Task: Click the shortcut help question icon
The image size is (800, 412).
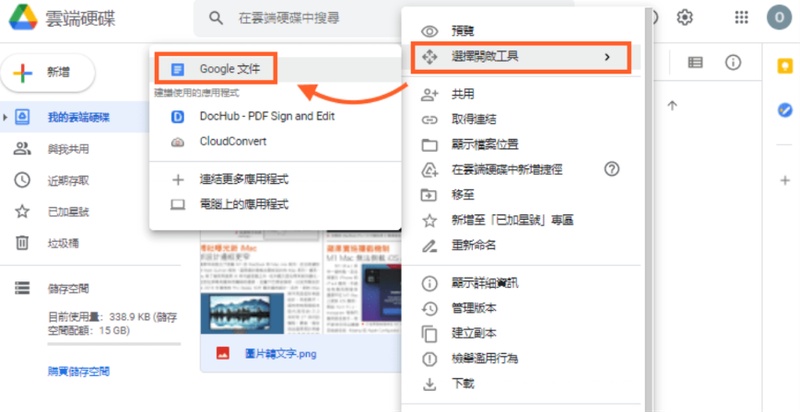Action: (611, 169)
